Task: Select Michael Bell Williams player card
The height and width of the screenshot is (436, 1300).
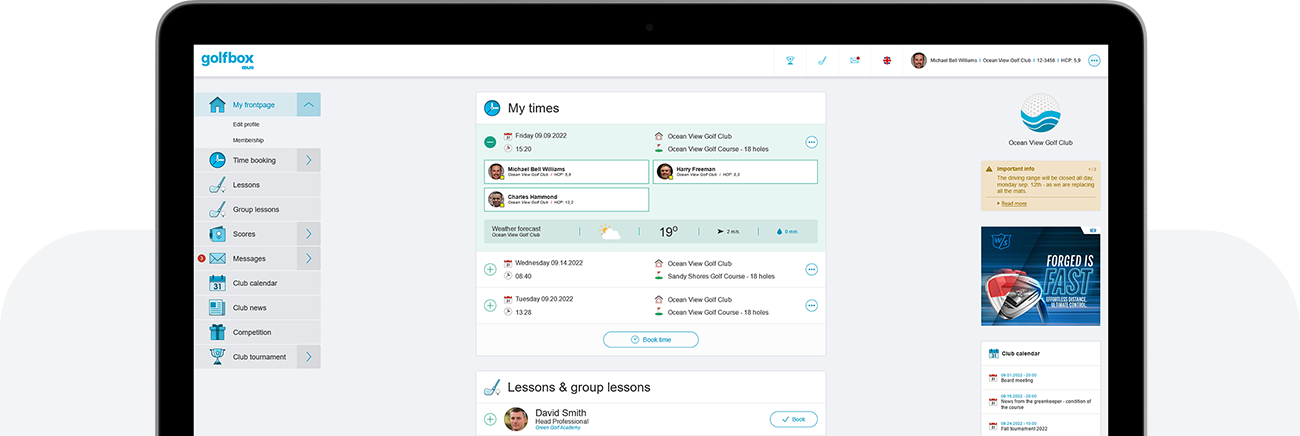Action: pos(567,172)
